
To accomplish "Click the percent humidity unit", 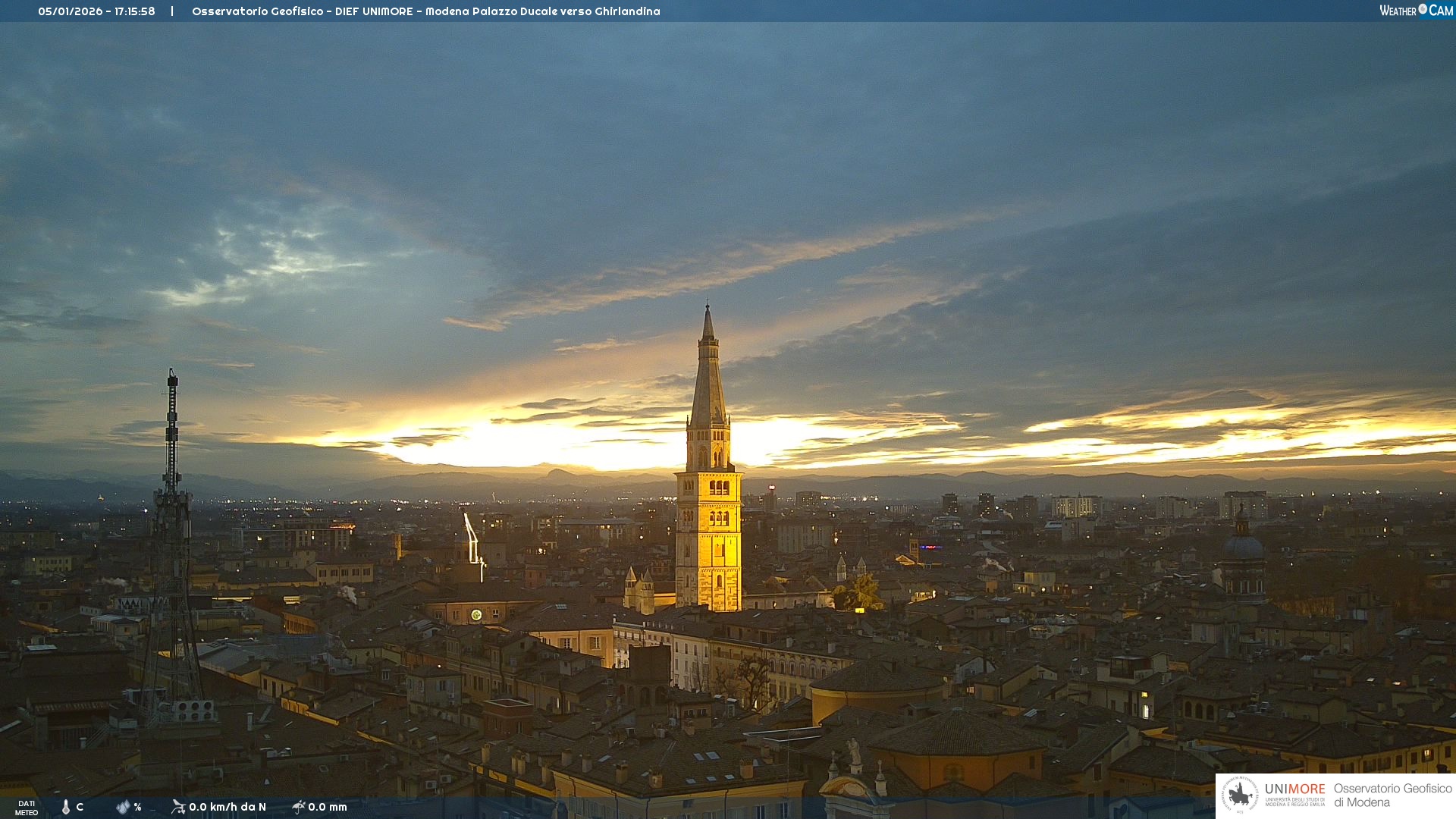I will (x=138, y=807).
